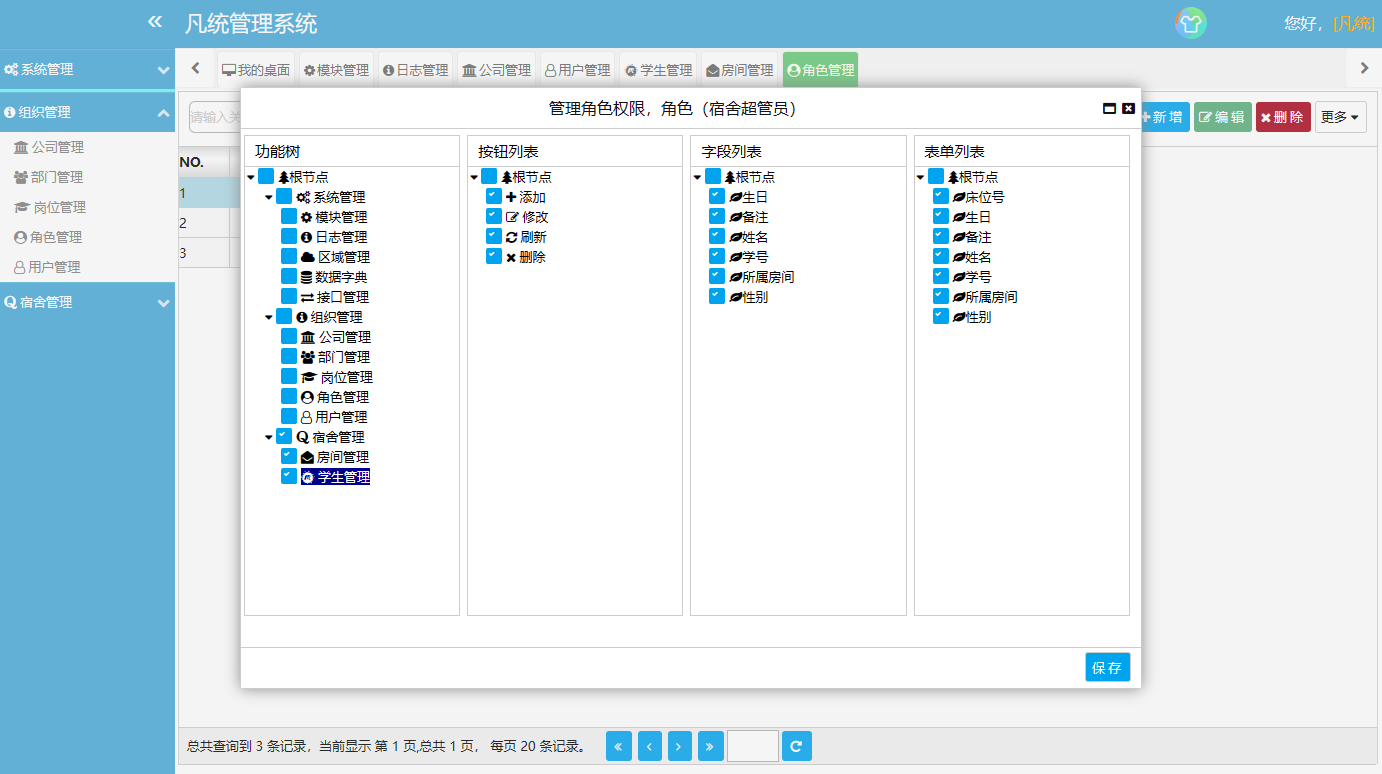The width and height of the screenshot is (1382, 774).
Task: Check the 用户管理 checkbox in function tree
Action: (289, 416)
